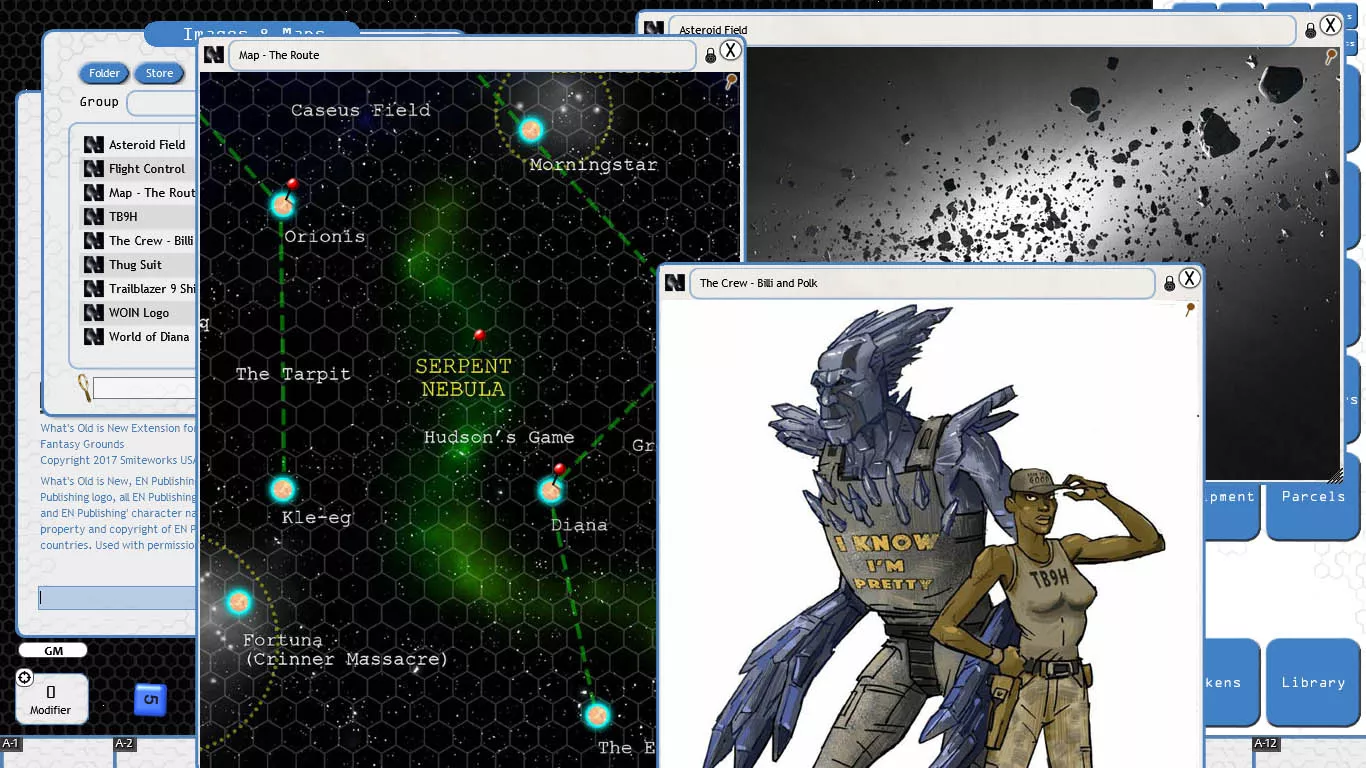The width and height of the screenshot is (1366, 768).
Task: Click the targeting icon above the Modifier box
Action: coord(25,678)
